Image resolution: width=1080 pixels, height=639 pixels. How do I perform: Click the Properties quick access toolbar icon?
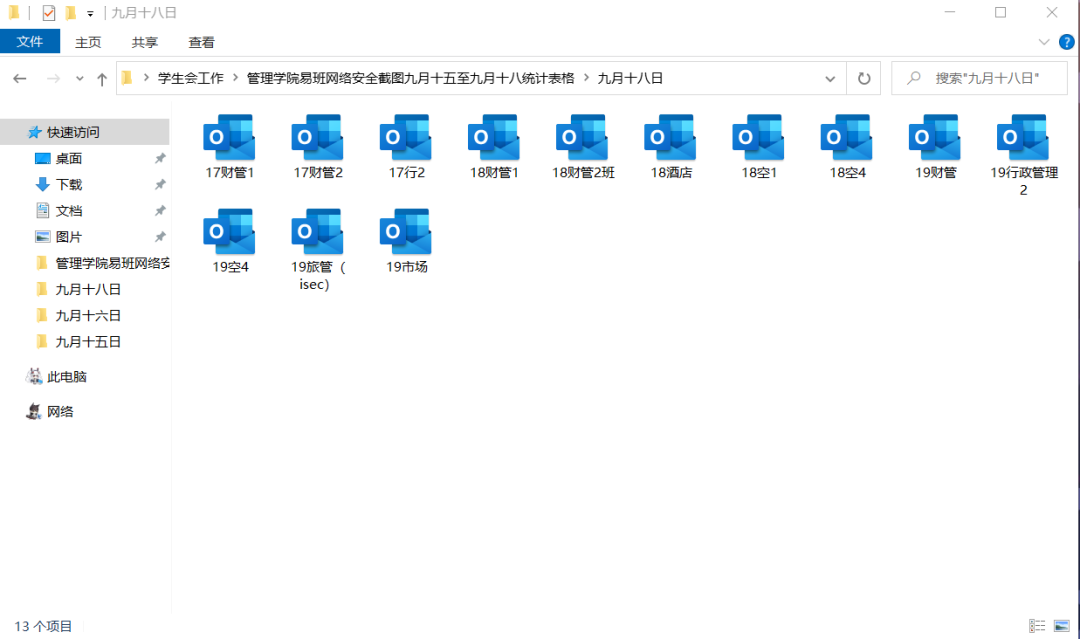(x=48, y=12)
